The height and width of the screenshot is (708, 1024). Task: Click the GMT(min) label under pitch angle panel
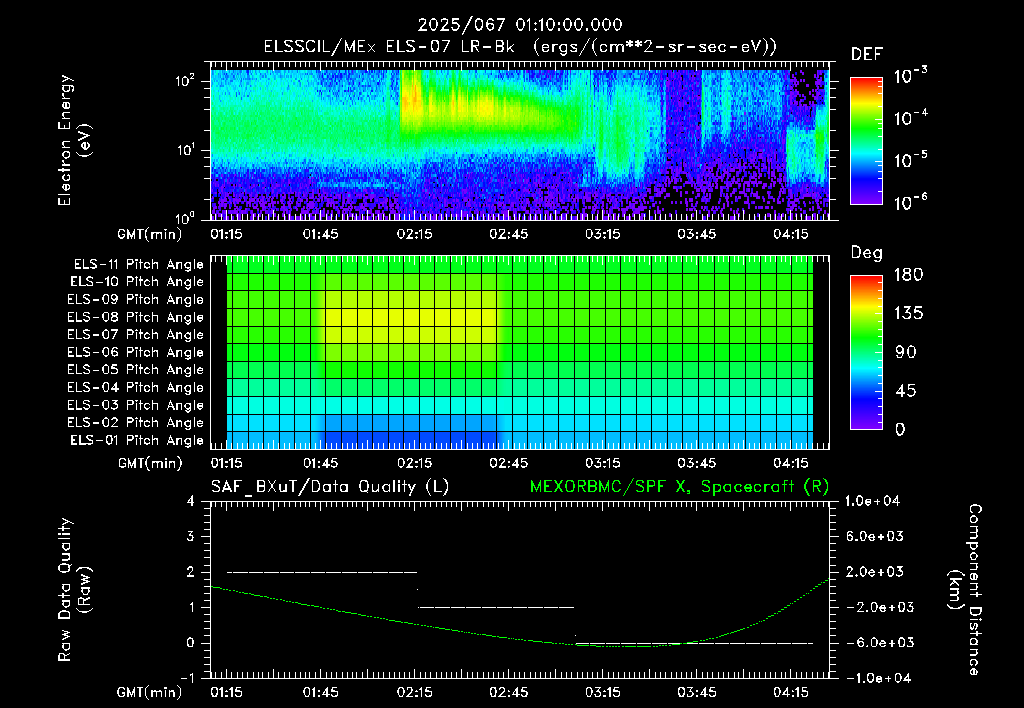click(x=149, y=463)
